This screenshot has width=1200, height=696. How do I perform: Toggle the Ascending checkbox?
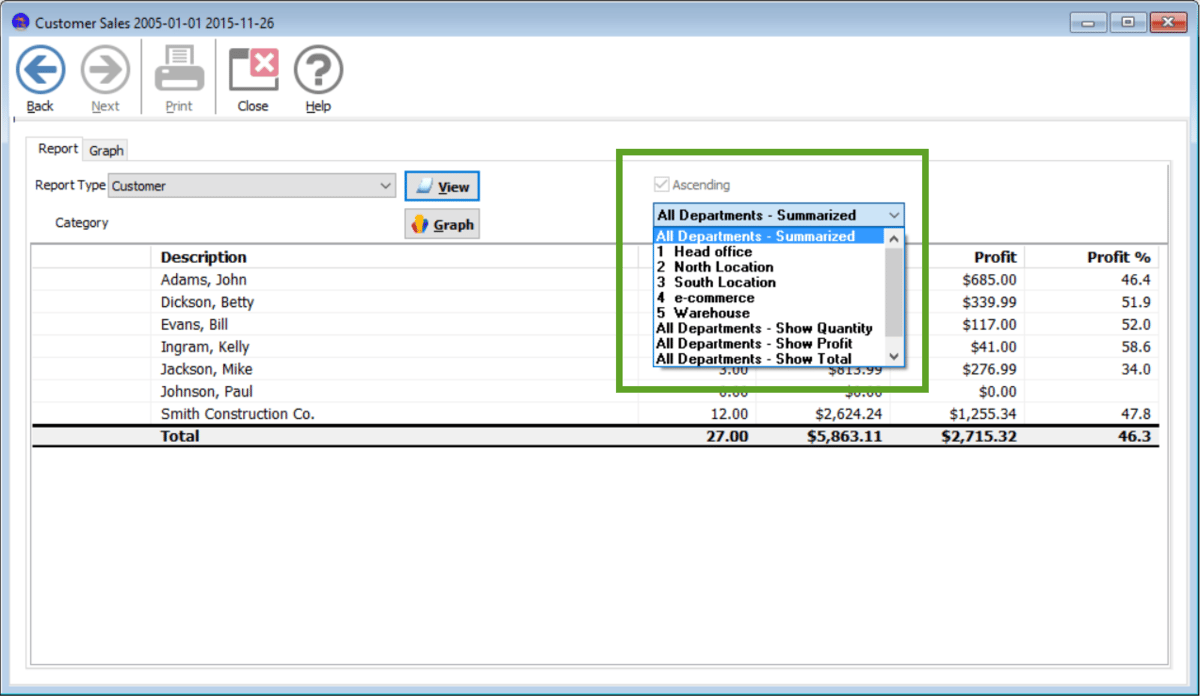[660, 185]
